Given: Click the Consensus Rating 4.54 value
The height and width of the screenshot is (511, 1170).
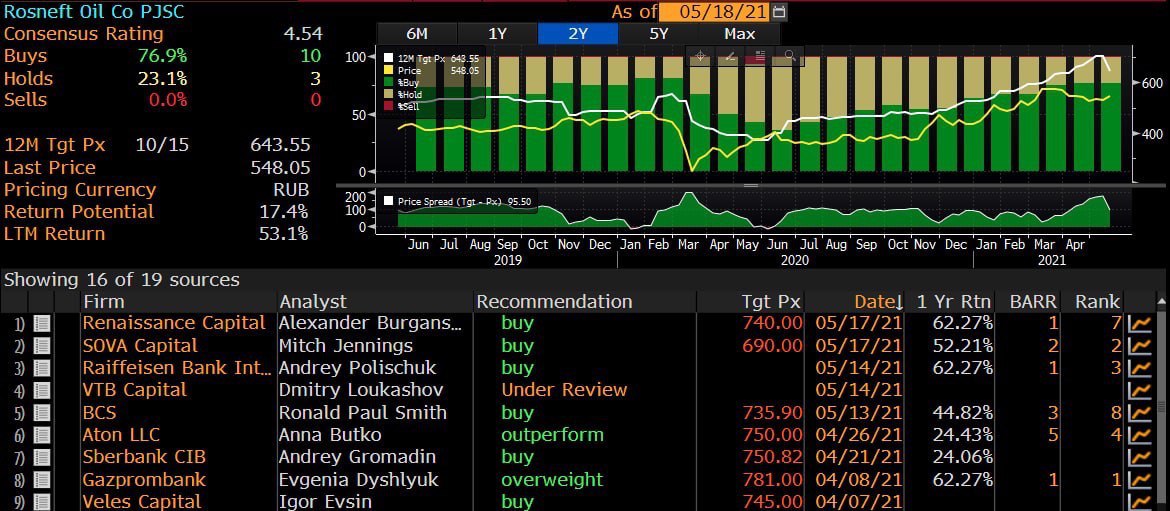Looking at the screenshot, I should pyautogui.click(x=303, y=34).
